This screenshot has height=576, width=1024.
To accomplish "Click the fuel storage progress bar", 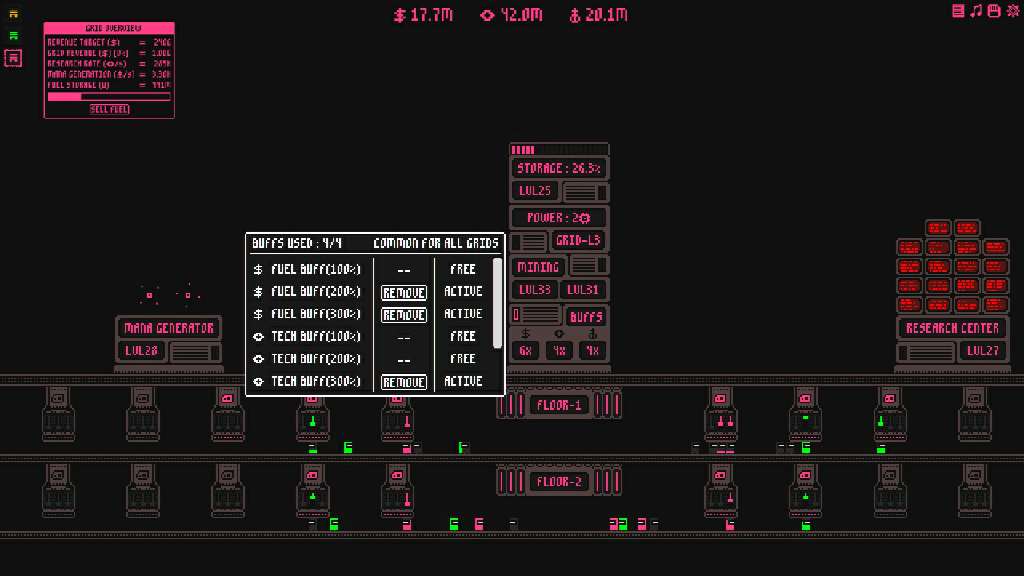I will 109,97.
